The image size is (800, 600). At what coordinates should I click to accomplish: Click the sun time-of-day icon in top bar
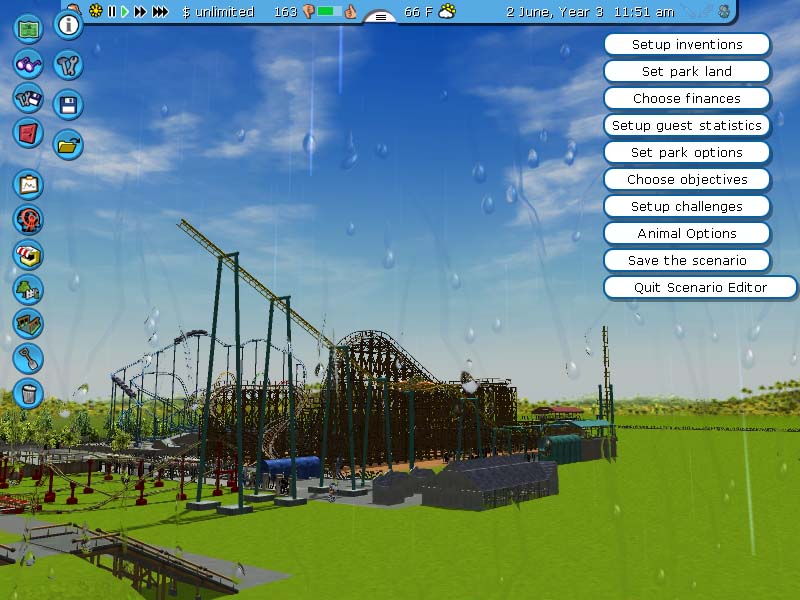point(95,11)
